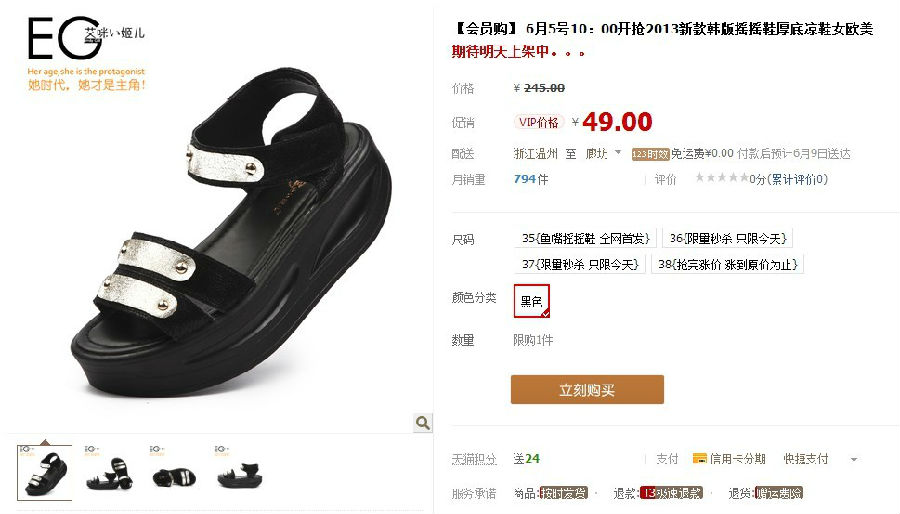Screen dimensions: 900x514
Task: Click the 快捷支付 payment option
Action: point(806,458)
